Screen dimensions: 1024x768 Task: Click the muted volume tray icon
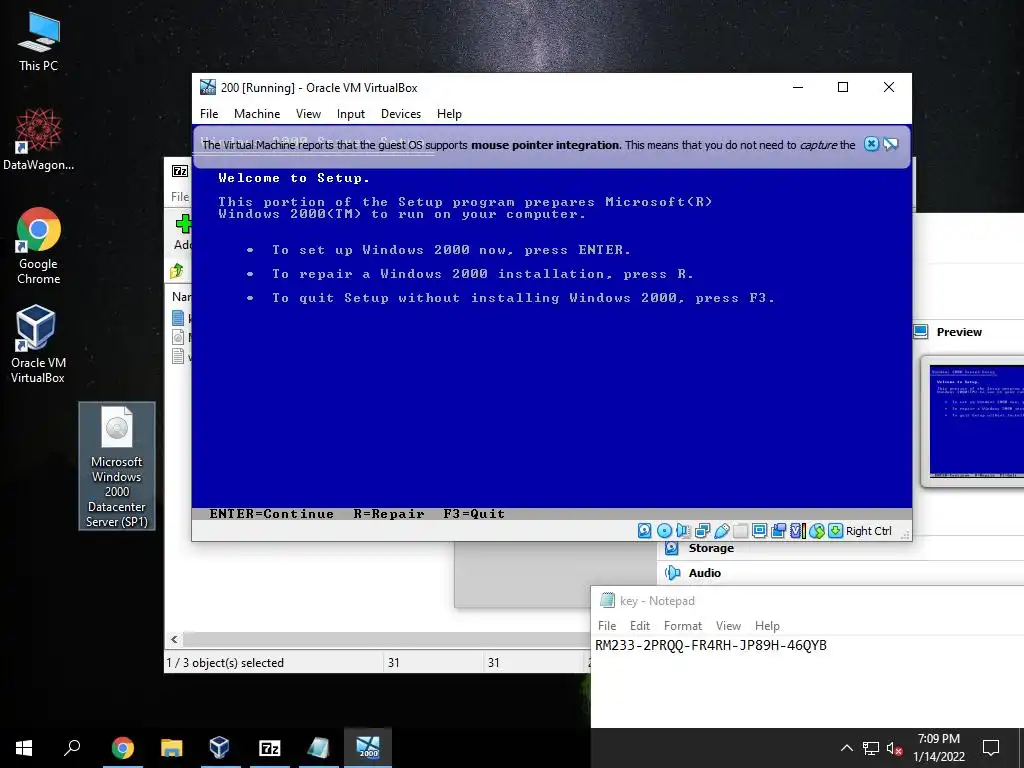(894, 748)
